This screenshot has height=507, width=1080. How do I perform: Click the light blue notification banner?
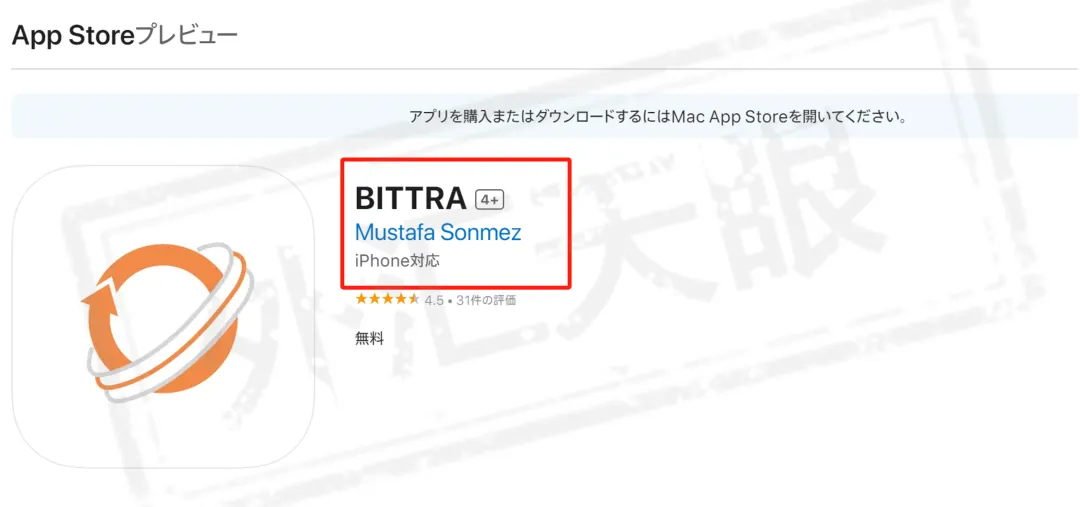click(x=544, y=116)
